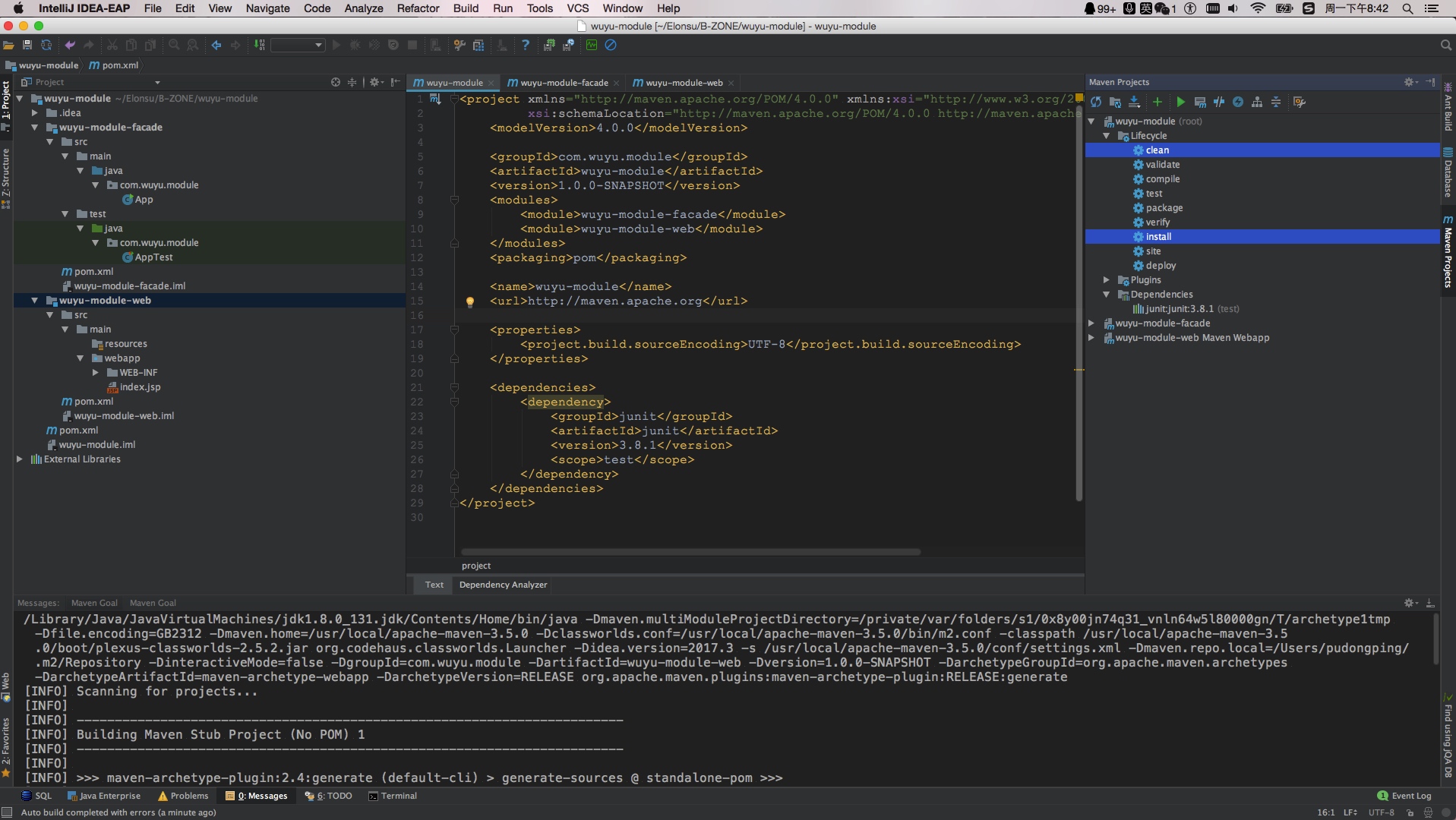Hide the Maven Projects panel icon
This screenshot has width=1456, height=820.
coord(1430,82)
